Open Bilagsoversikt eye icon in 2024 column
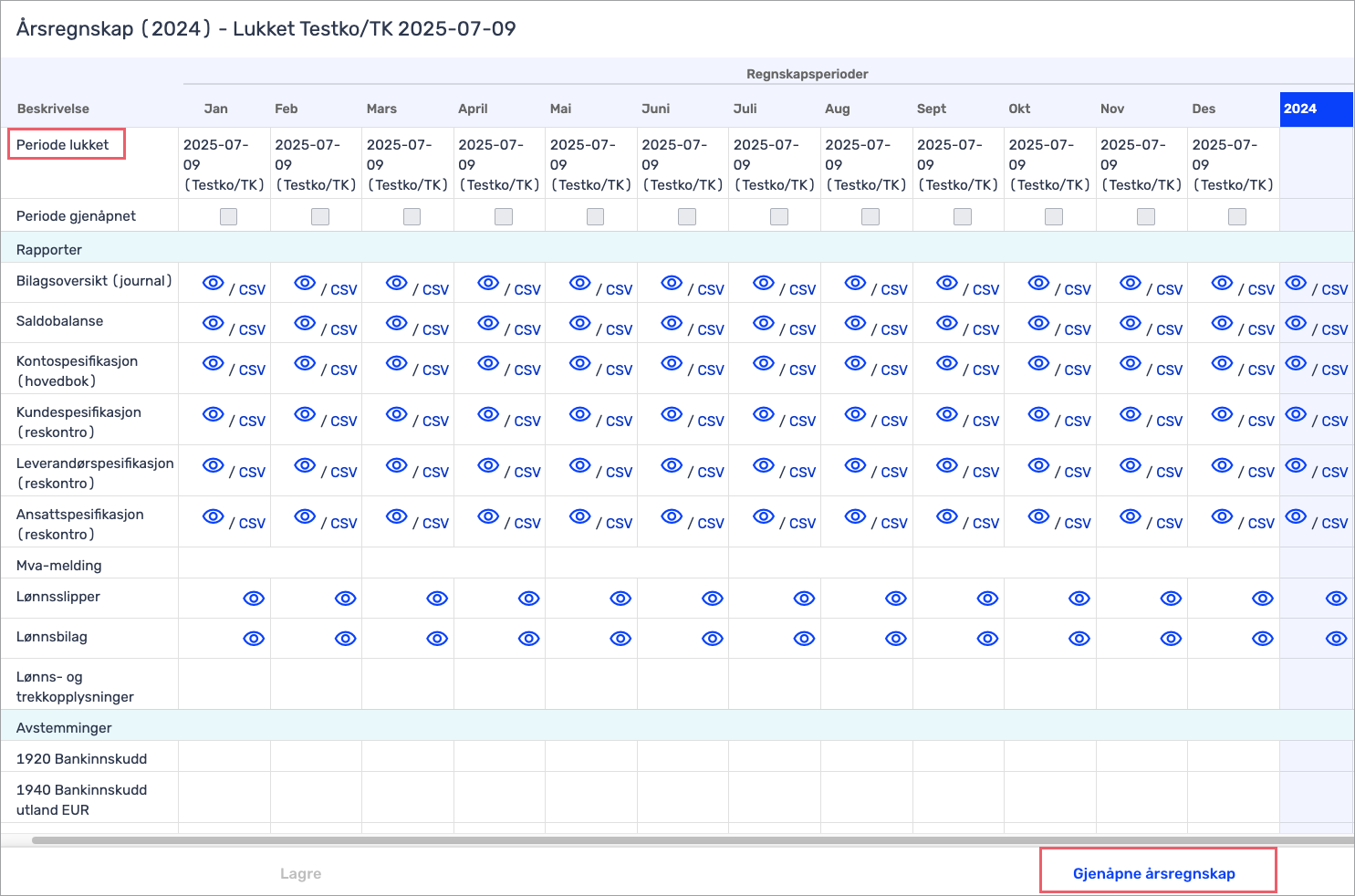1355x896 pixels. point(1296,283)
